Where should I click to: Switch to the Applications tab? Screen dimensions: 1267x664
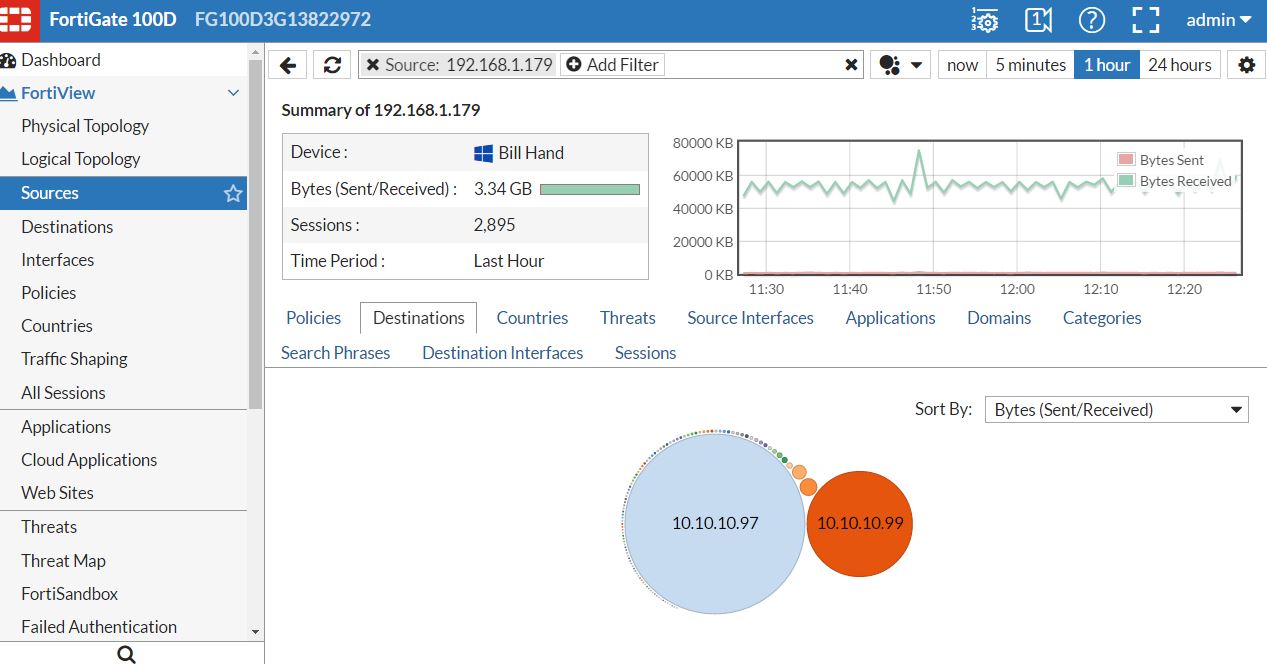(890, 318)
